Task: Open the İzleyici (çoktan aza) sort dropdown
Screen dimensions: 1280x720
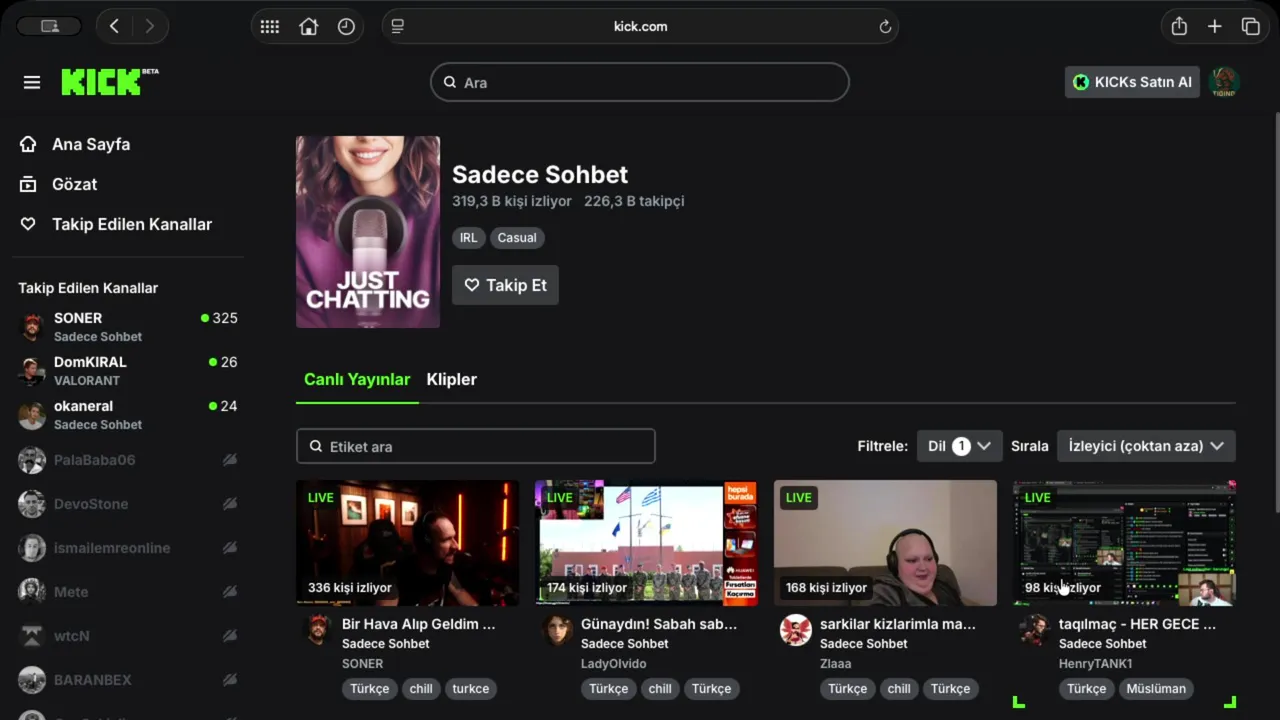Action: tap(1146, 446)
